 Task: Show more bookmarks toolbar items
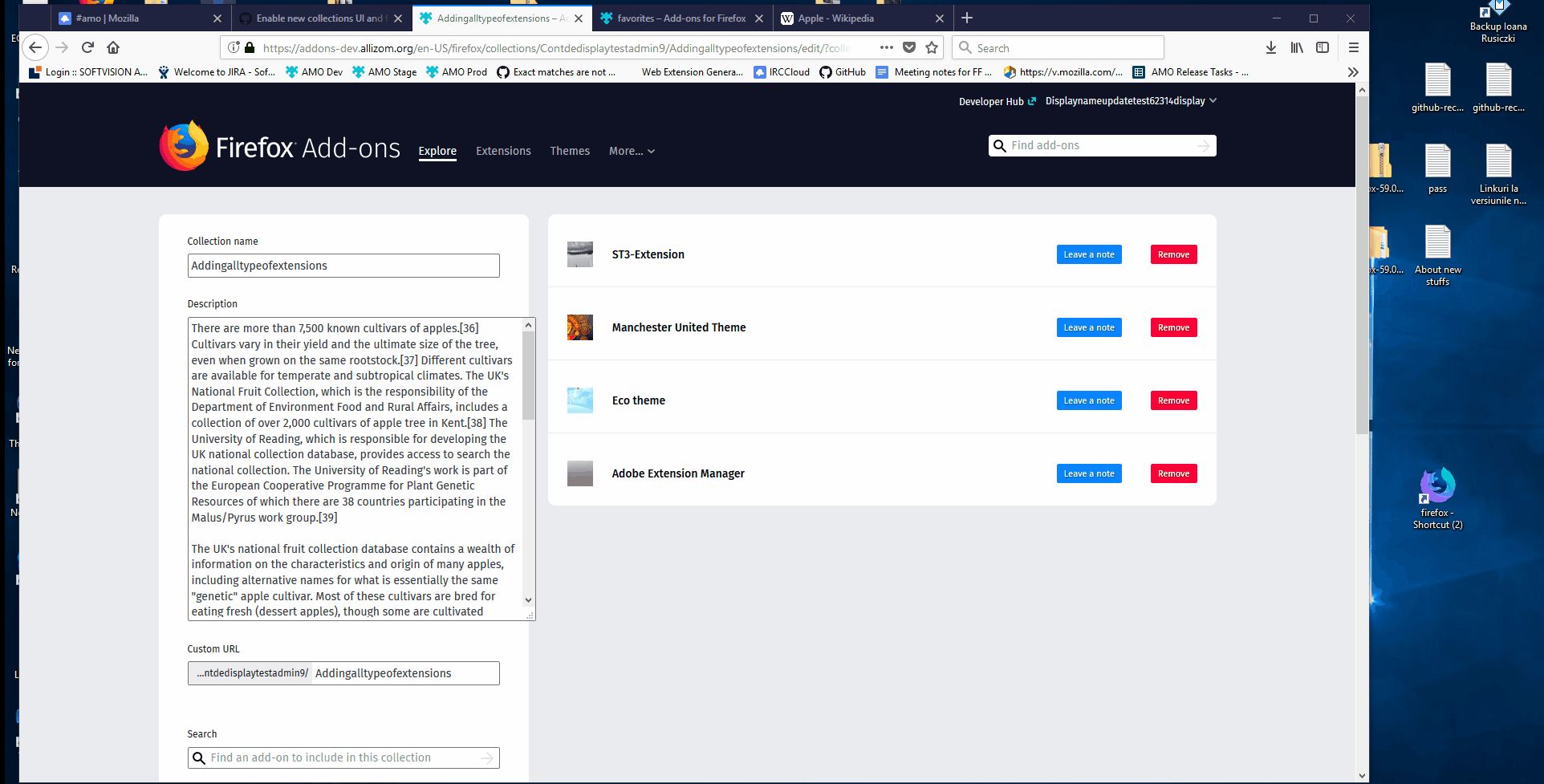(1353, 72)
